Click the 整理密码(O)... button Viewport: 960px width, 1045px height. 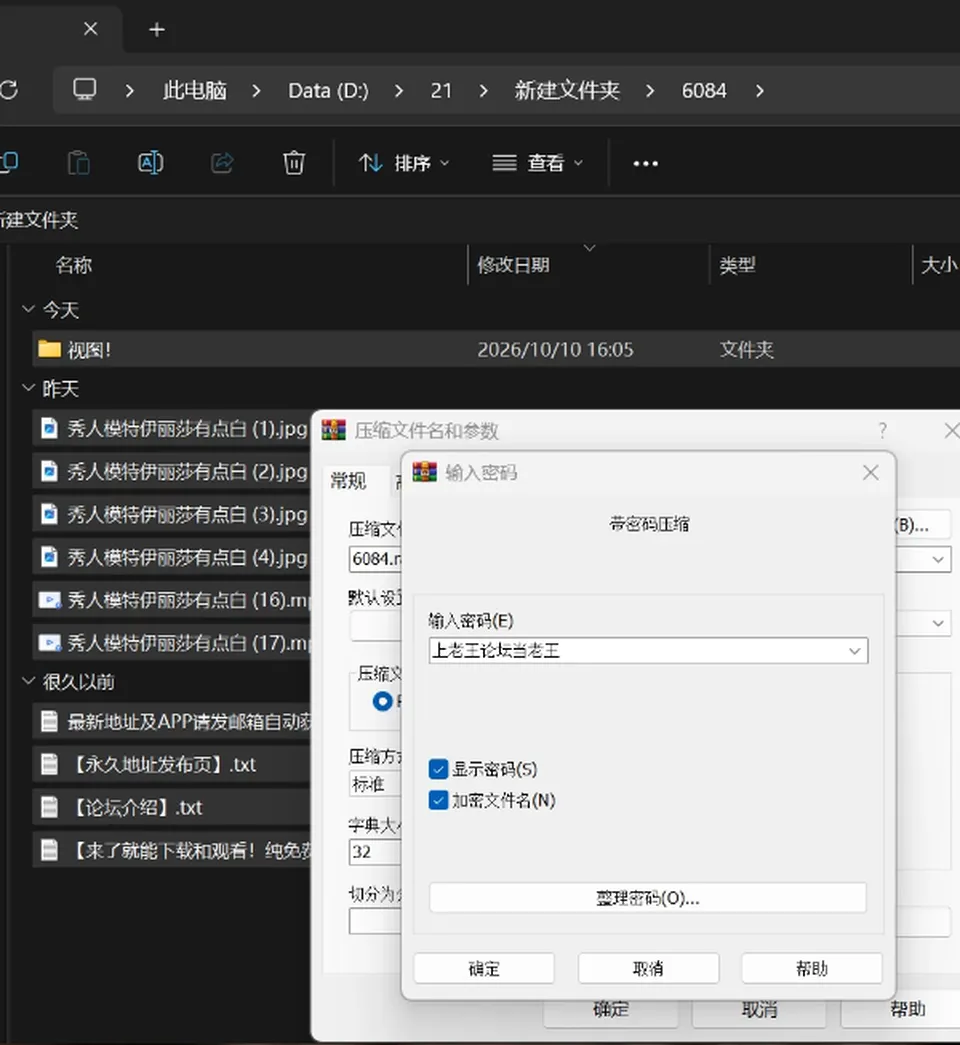(x=648, y=898)
